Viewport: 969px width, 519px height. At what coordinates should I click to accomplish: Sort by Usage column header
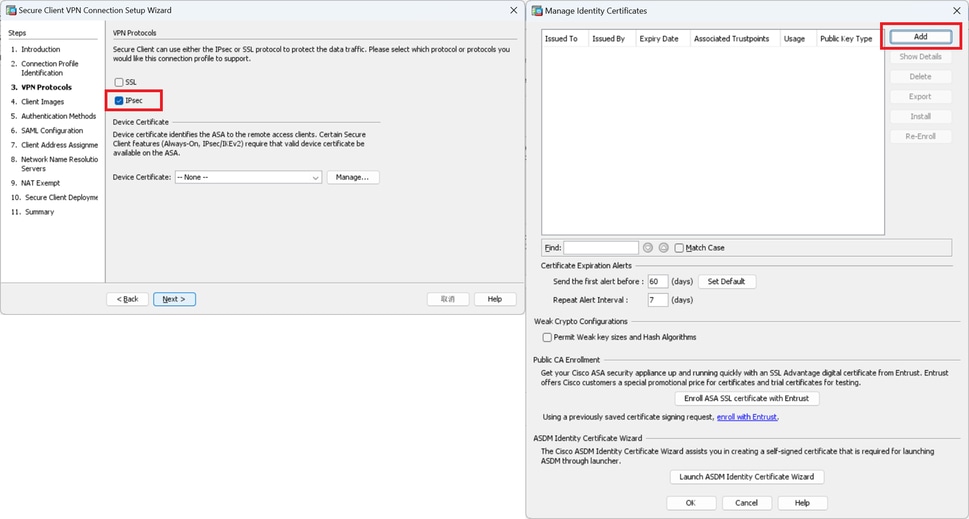pyautogui.click(x=798, y=38)
